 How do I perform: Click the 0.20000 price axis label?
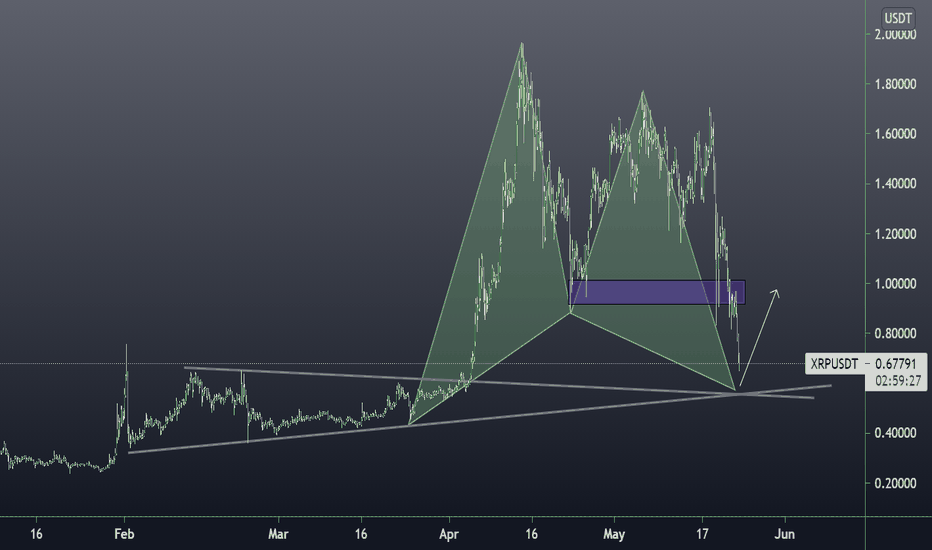[x=895, y=483]
